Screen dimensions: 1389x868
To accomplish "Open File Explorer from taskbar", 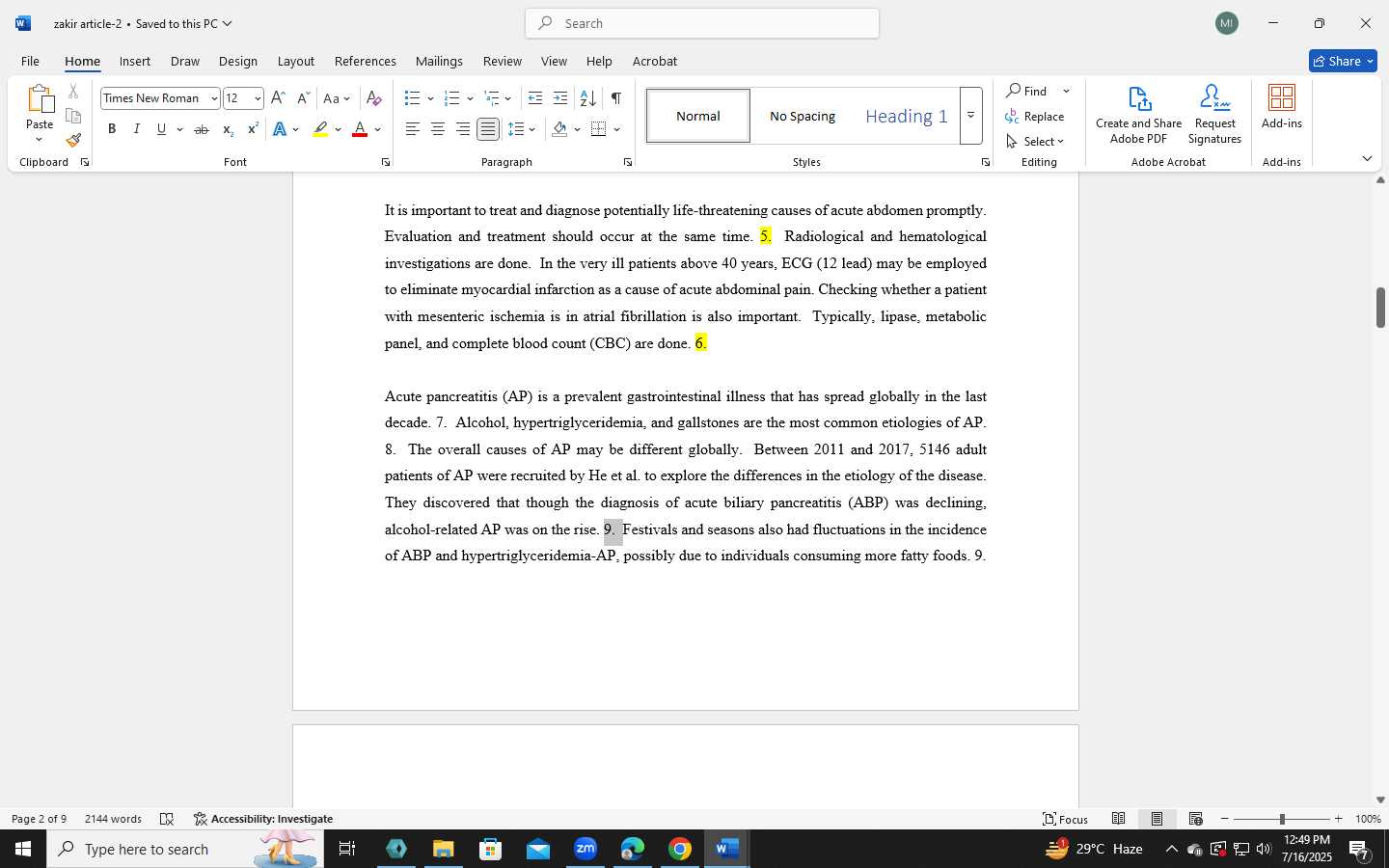I will coord(443,849).
